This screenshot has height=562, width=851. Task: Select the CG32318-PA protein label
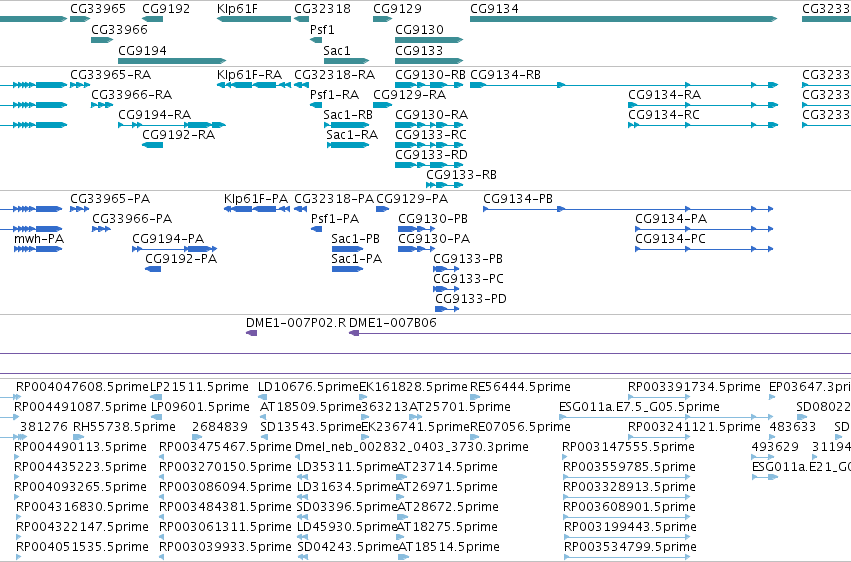(334, 199)
